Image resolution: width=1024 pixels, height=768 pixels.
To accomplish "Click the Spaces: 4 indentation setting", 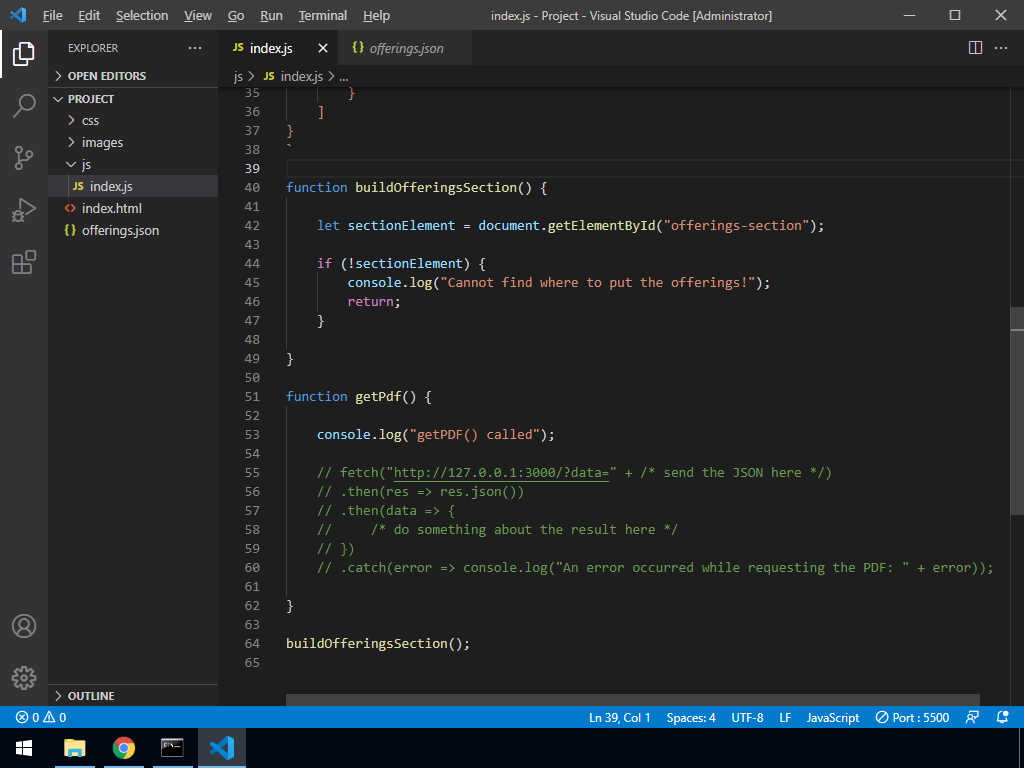I will (x=691, y=717).
